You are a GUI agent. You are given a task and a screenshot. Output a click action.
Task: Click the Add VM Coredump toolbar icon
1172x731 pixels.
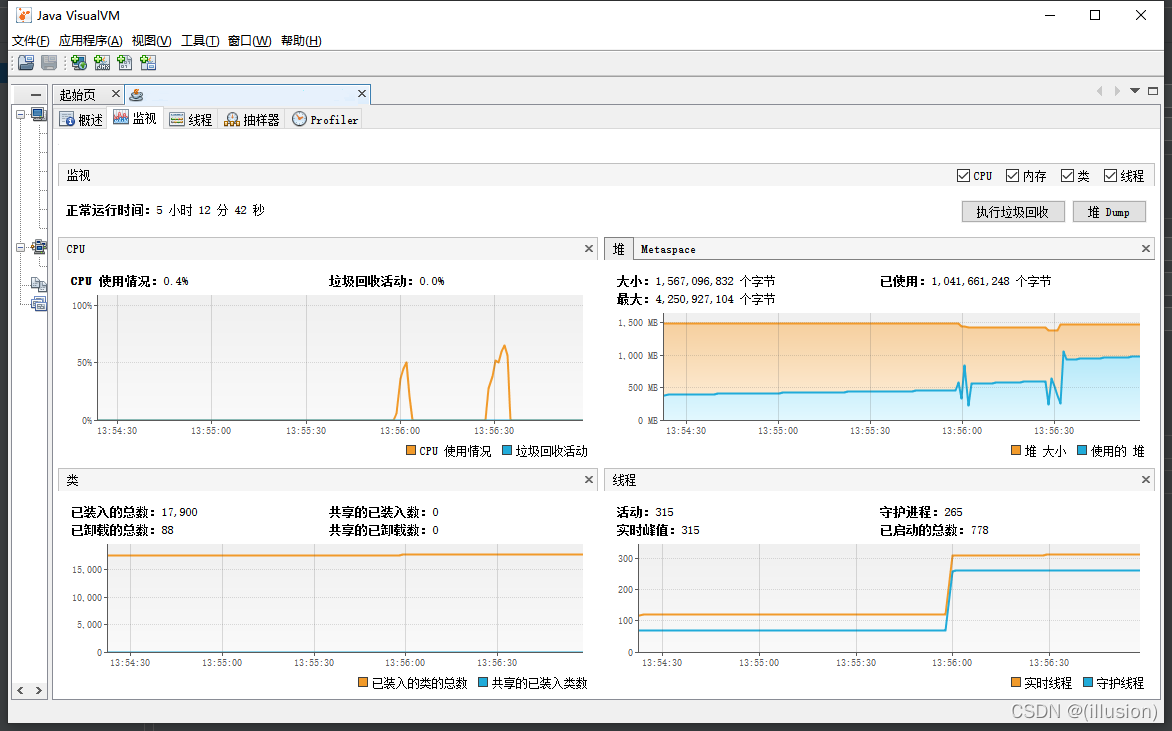point(124,63)
